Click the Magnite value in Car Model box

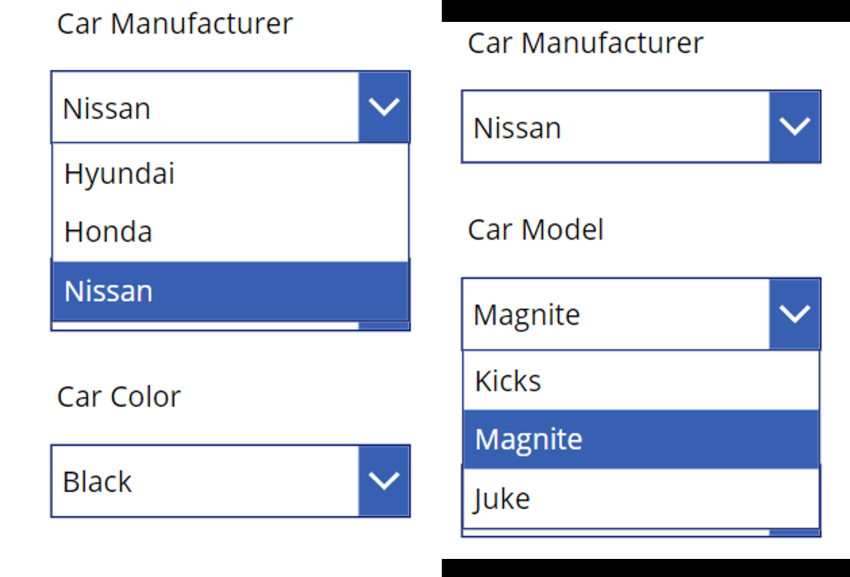526,315
